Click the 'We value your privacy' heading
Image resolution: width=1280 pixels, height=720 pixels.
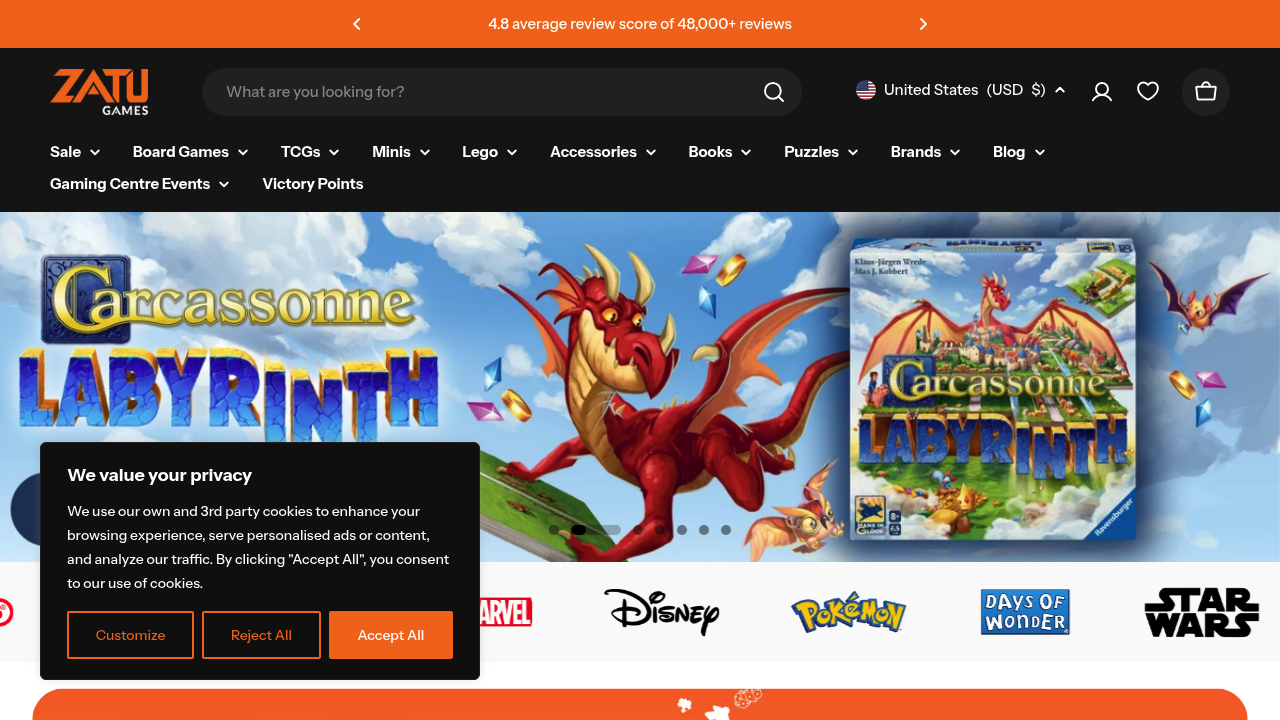tap(160, 475)
